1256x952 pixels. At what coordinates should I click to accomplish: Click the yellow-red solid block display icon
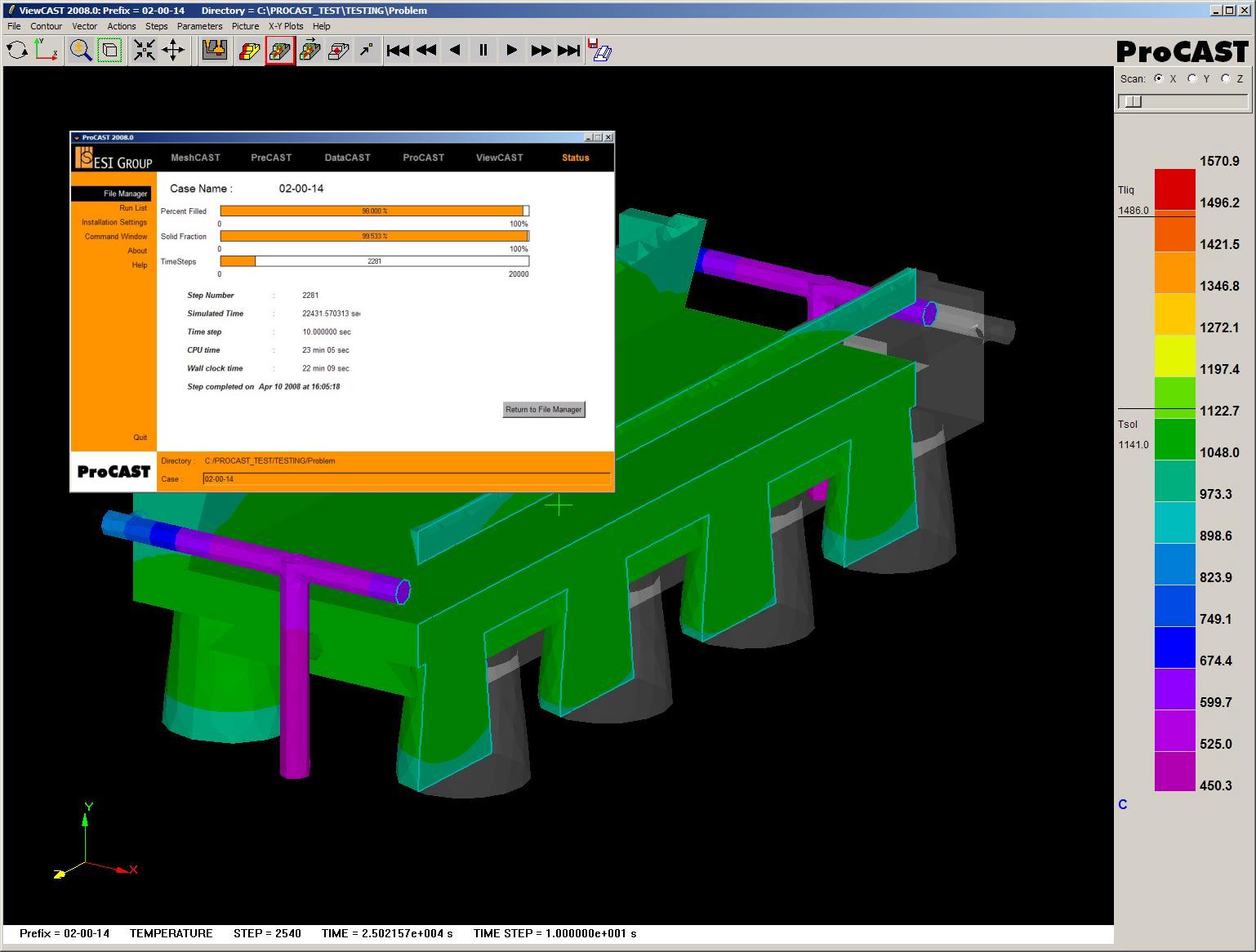(x=249, y=51)
